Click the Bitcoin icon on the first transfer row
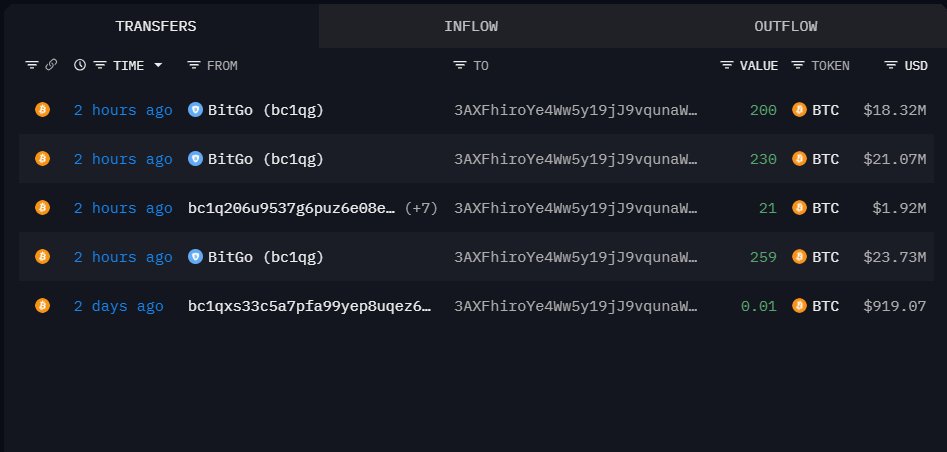This screenshot has height=452, width=947. click(42, 110)
